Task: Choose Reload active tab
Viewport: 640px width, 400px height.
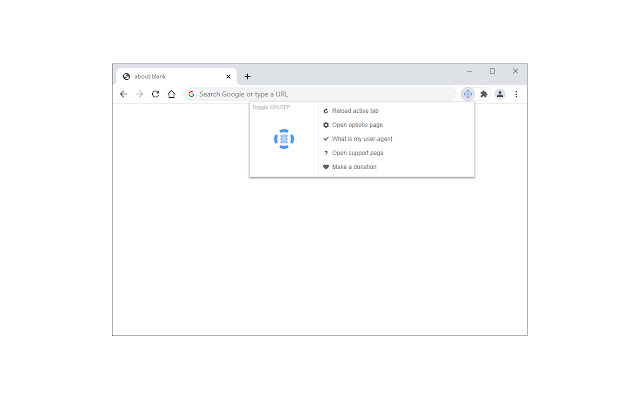Action: coord(351,111)
